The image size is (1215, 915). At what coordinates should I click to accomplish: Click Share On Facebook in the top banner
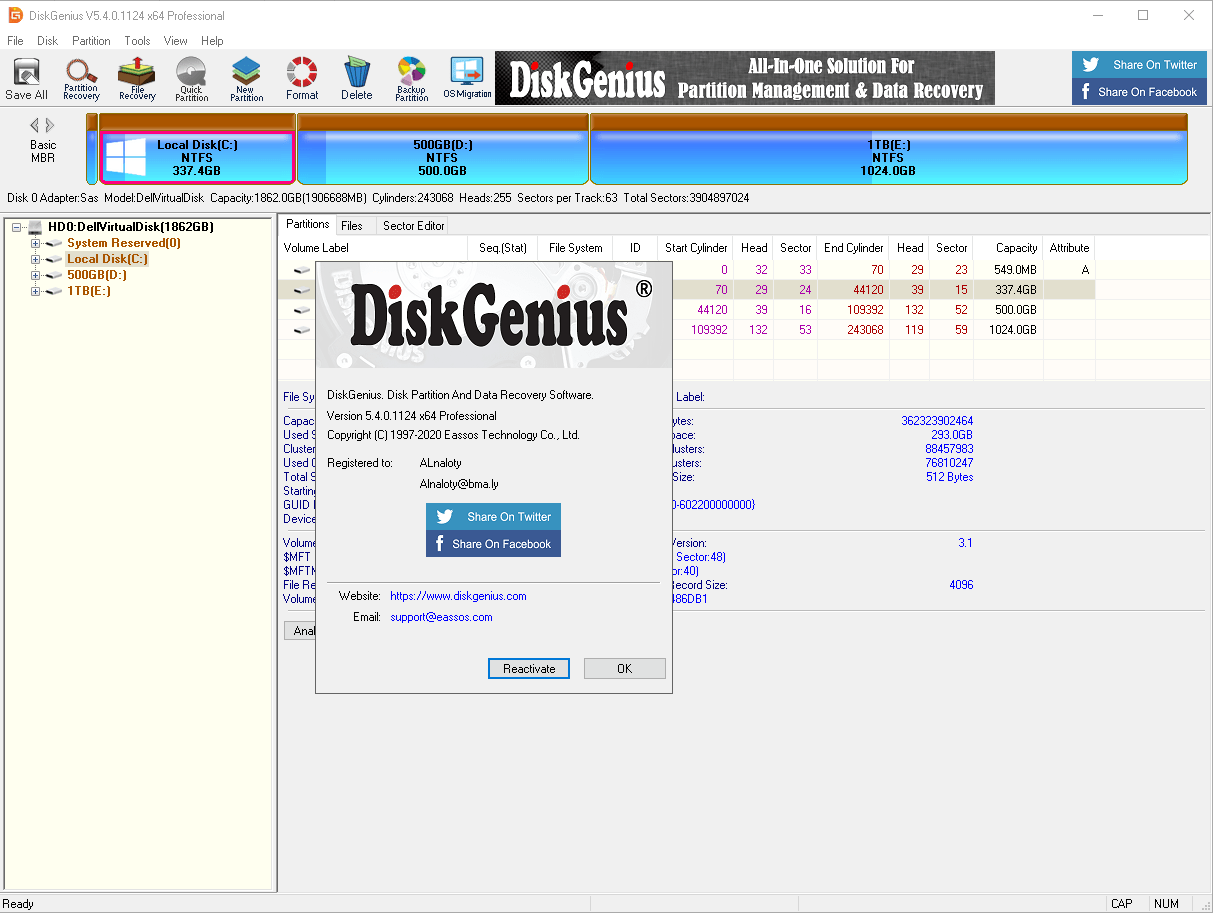[1139, 92]
